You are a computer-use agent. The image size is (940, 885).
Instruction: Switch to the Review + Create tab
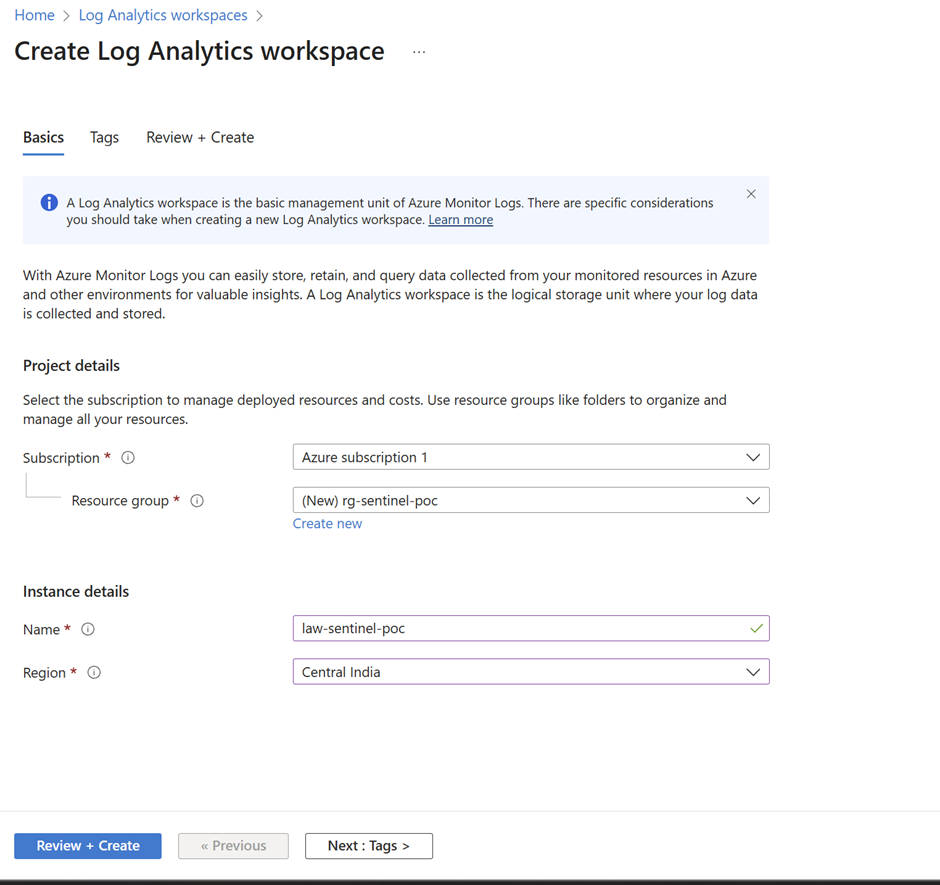point(200,138)
